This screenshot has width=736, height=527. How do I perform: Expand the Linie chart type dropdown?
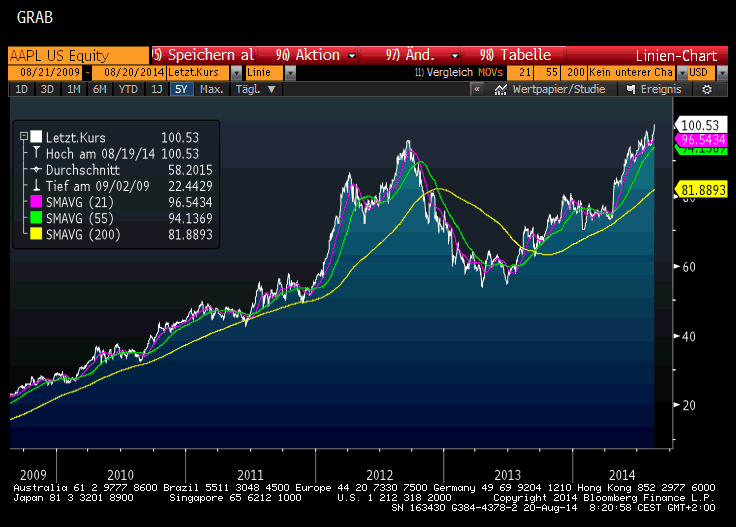[291, 73]
